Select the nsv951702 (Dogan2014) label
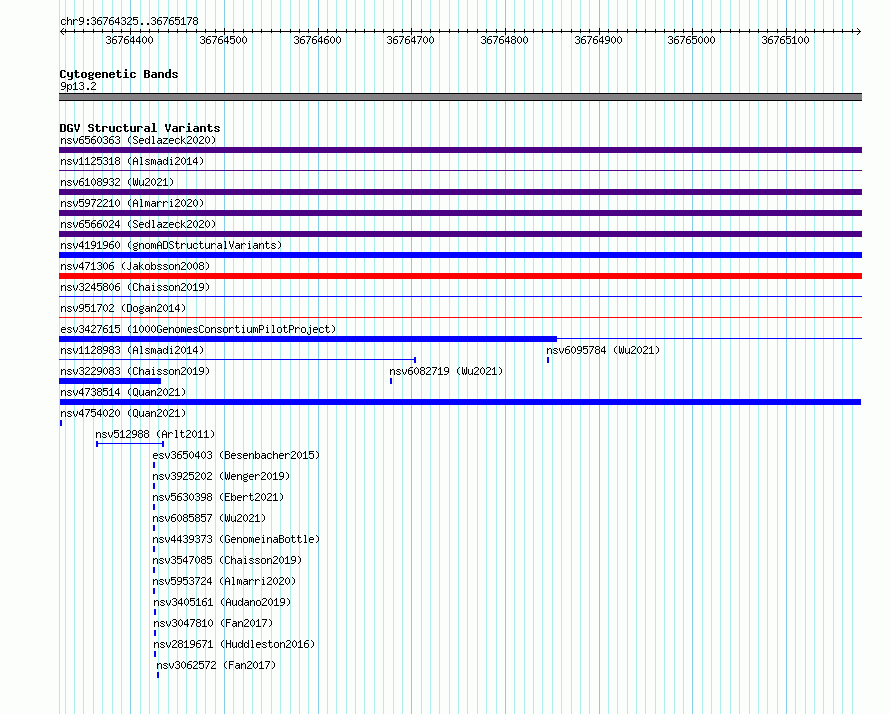This screenshot has height=714, width=890. pos(123,308)
